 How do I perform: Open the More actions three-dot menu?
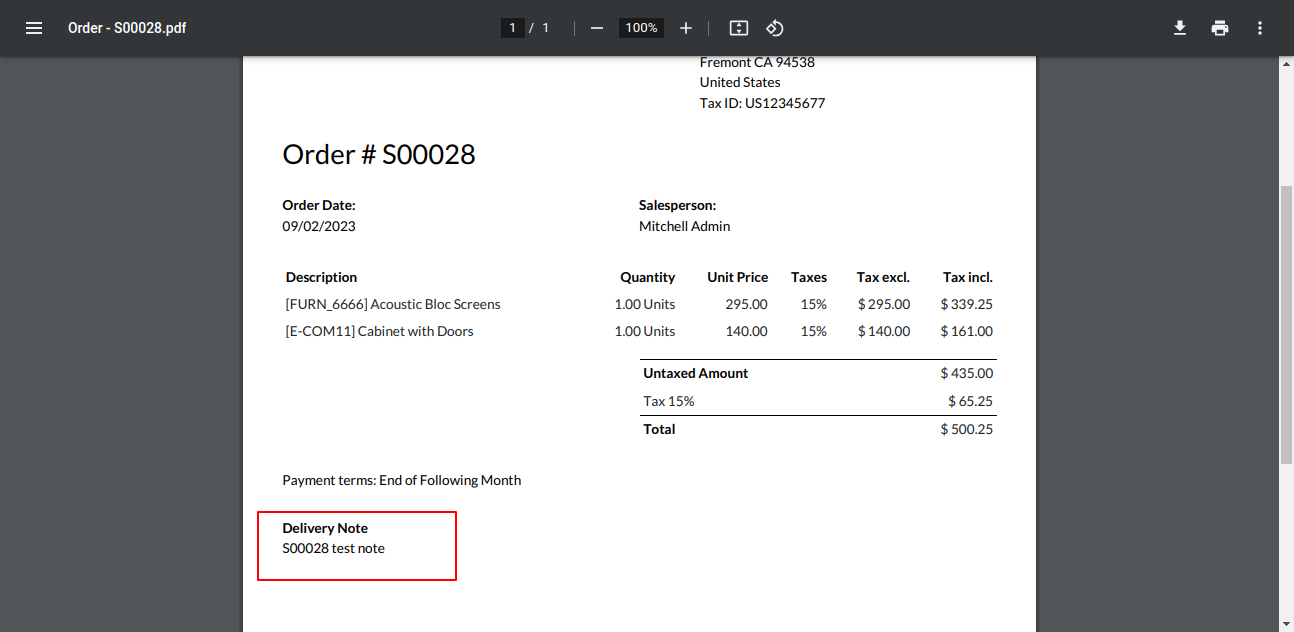(1260, 28)
